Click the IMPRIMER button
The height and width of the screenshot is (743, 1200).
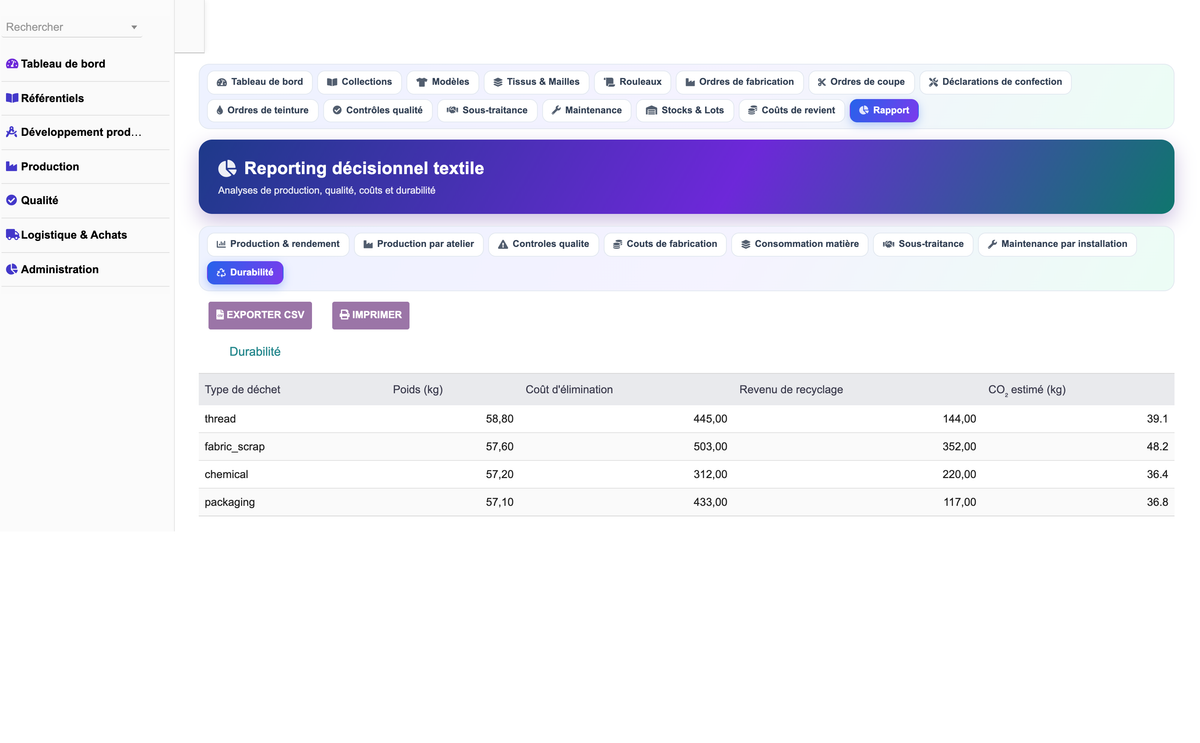[370, 315]
